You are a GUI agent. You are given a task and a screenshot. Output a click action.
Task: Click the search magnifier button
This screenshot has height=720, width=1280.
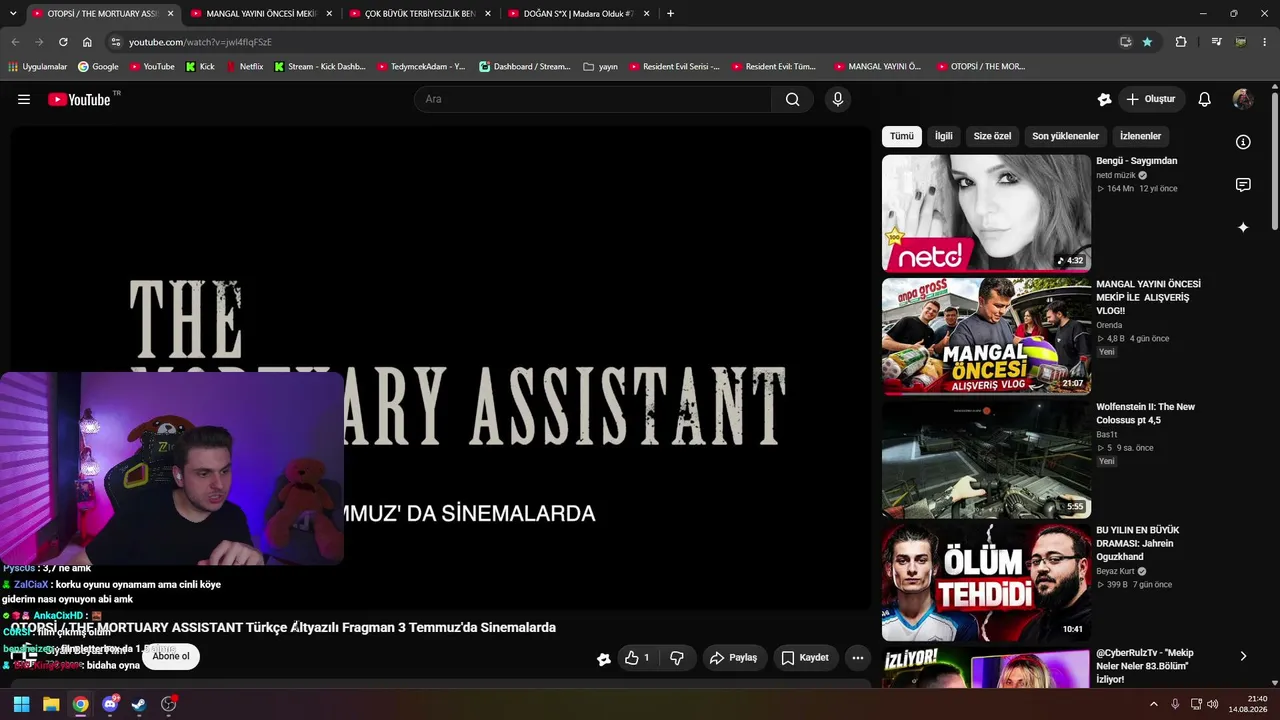(x=792, y=99)
